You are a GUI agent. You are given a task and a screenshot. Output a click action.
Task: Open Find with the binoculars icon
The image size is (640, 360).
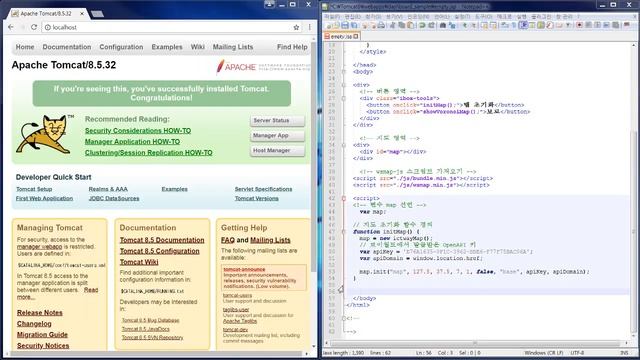pos(443,25)
